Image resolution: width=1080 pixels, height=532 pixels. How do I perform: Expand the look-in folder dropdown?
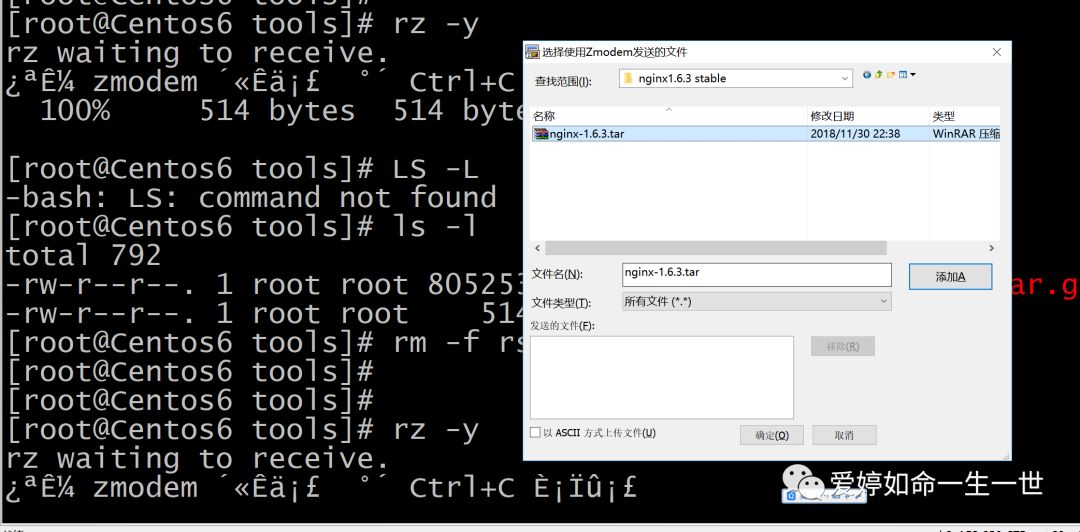pyautogui.click(x=845, y=79)
